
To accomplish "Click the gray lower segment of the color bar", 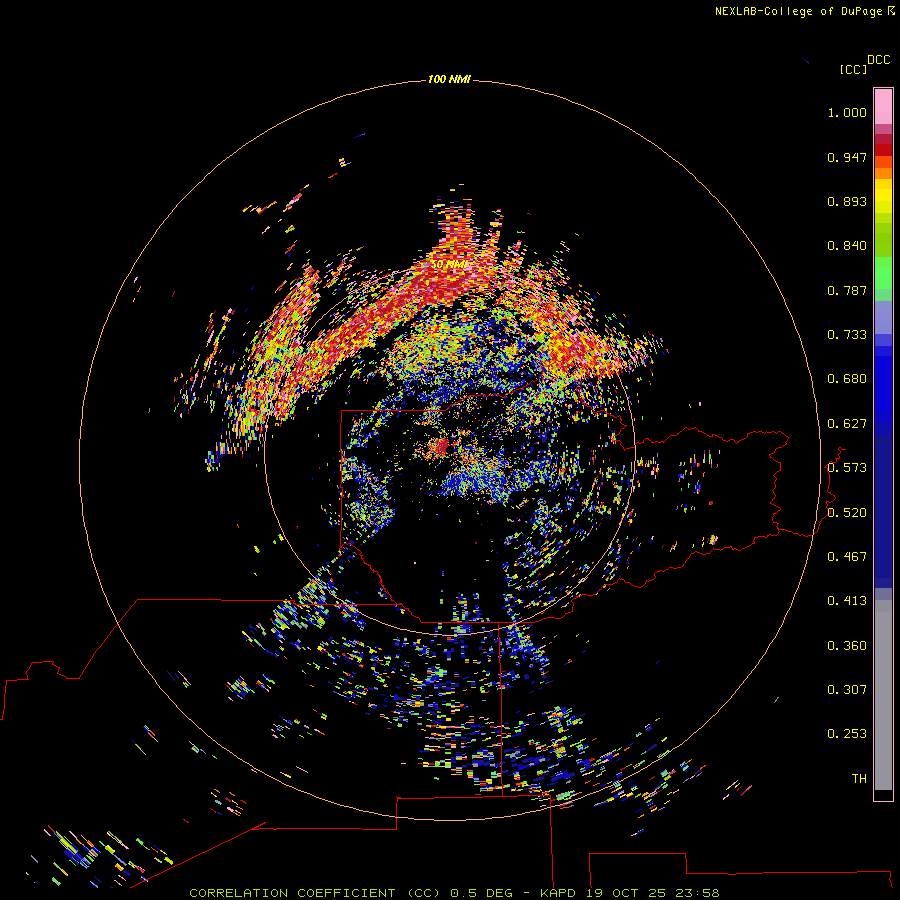I will [883, 695].
